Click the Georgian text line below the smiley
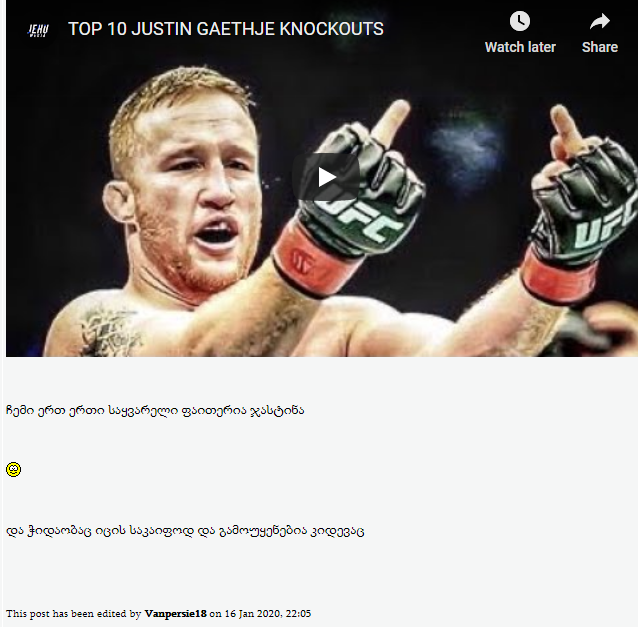This screenshot has height=628, width=638. (185, 531)
